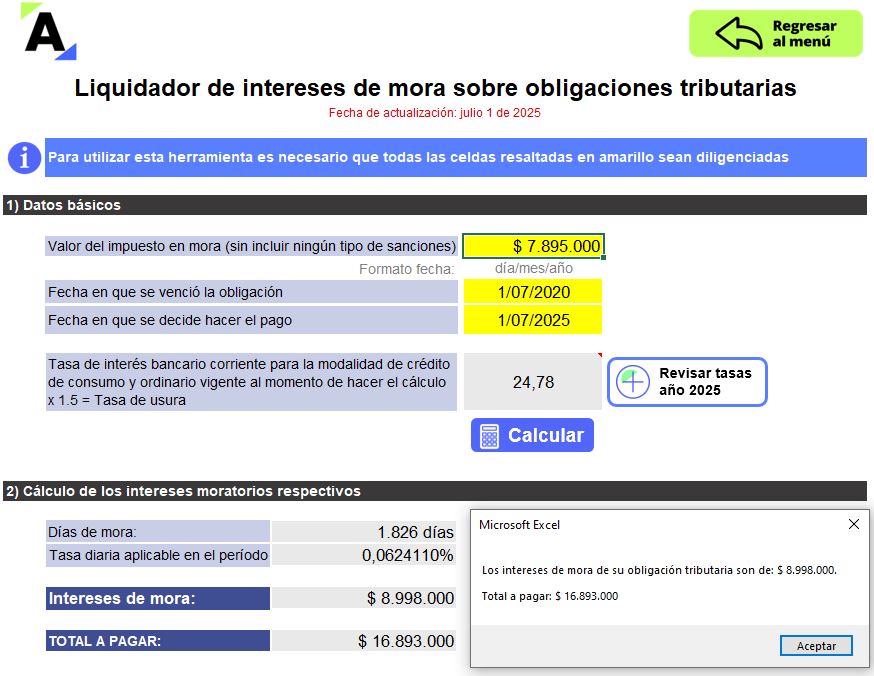The height and width of the screenshot is (676, 874).
Task: Click the dialog message about intereses de mora
Action: coord(659,570)
